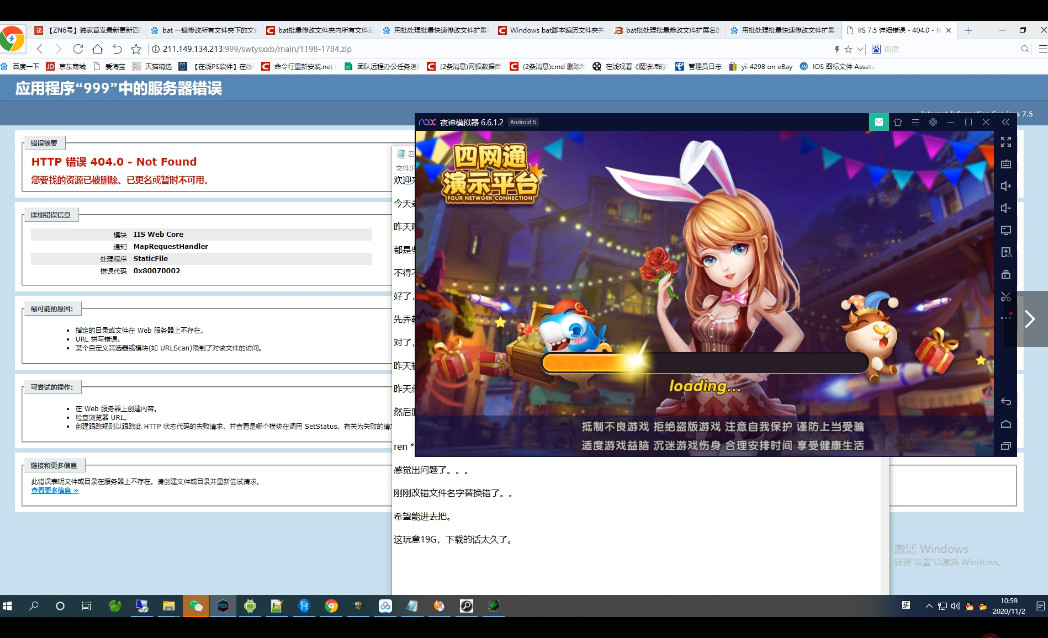Close the IIS 7.5 404.0 tab
Viewport: 1048px width, 638px height.
point(948,30)
